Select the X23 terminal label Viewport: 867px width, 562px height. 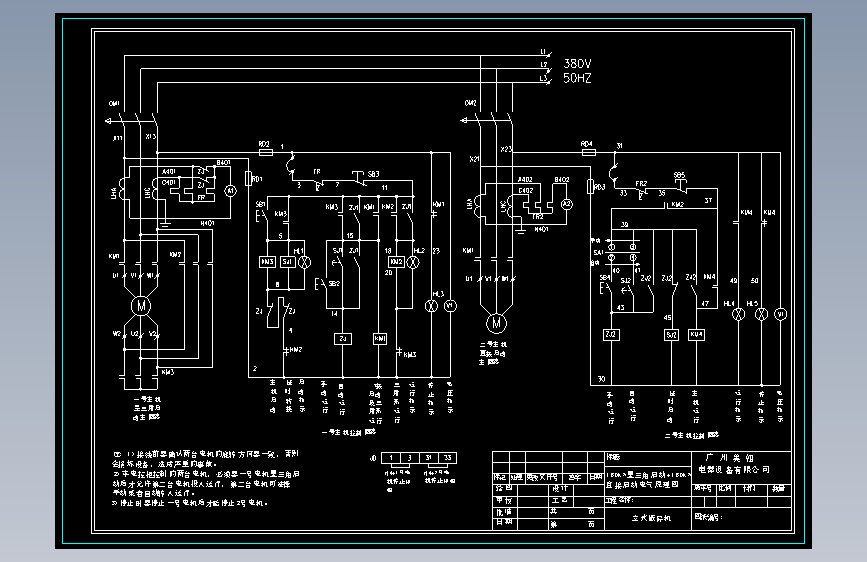point(506,149)
